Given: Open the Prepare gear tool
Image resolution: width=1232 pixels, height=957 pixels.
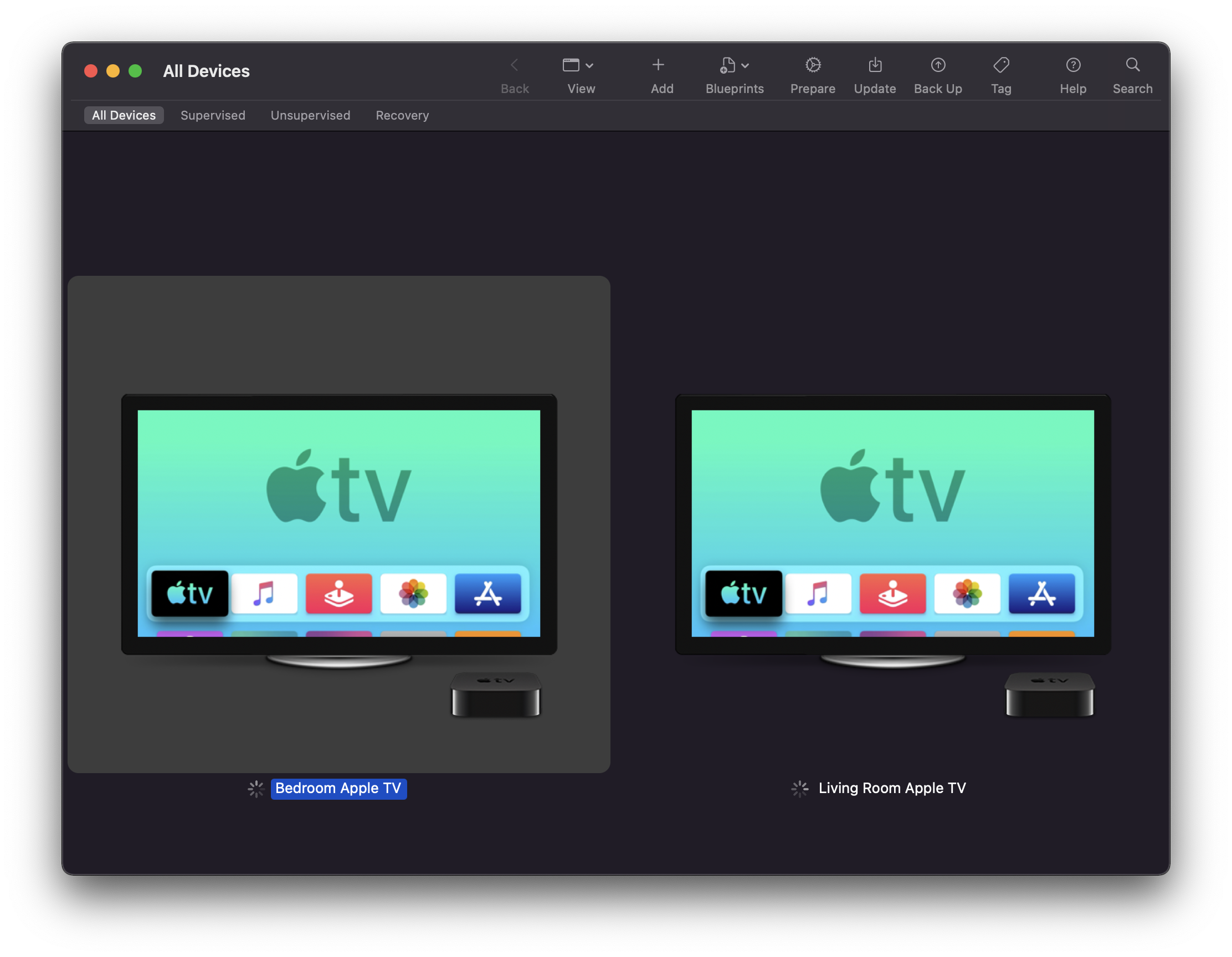Looking at the screenshot, I should (x=812, y=65).
